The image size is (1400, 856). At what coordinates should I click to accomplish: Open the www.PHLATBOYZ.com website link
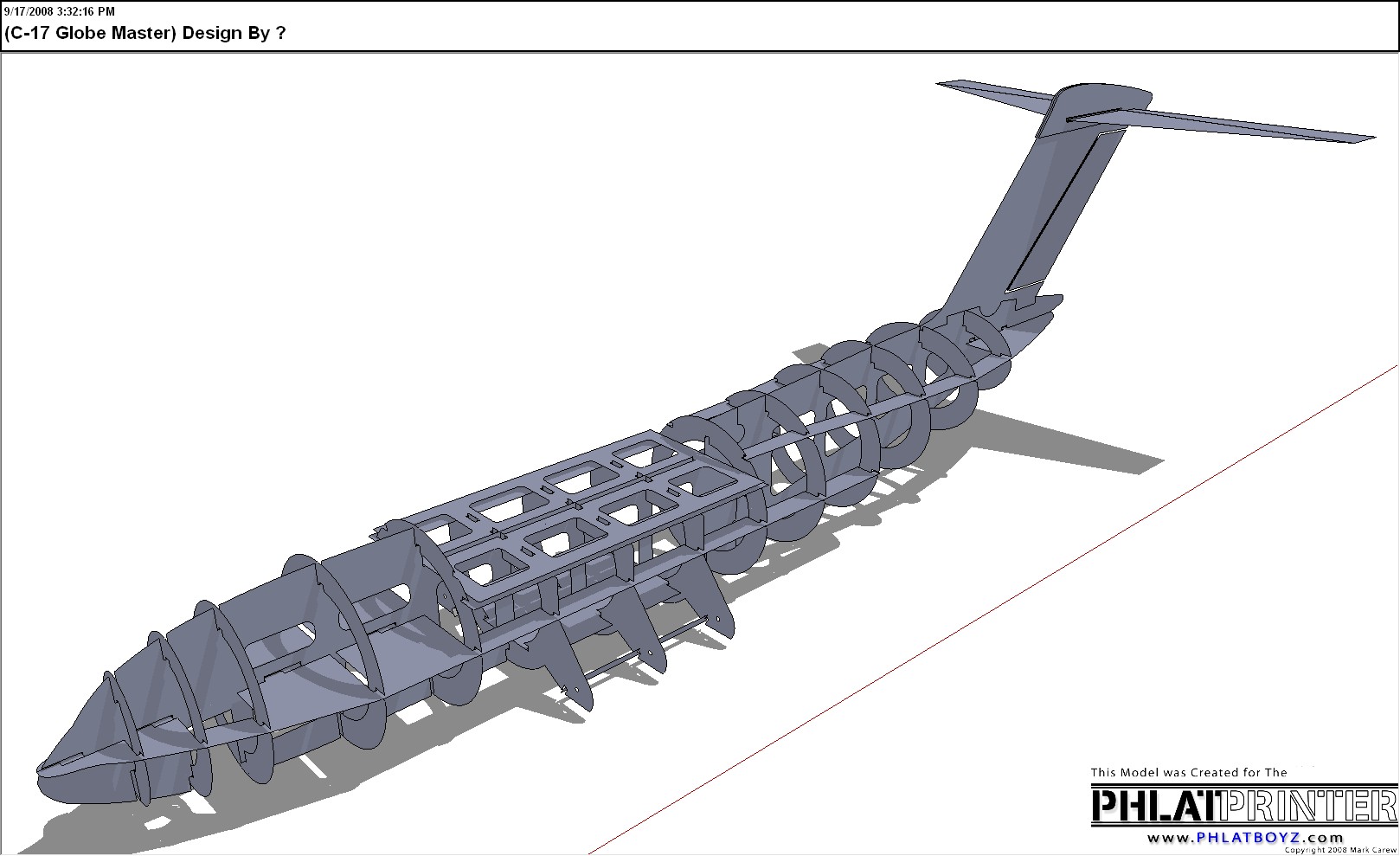(x=1244, y=838)
